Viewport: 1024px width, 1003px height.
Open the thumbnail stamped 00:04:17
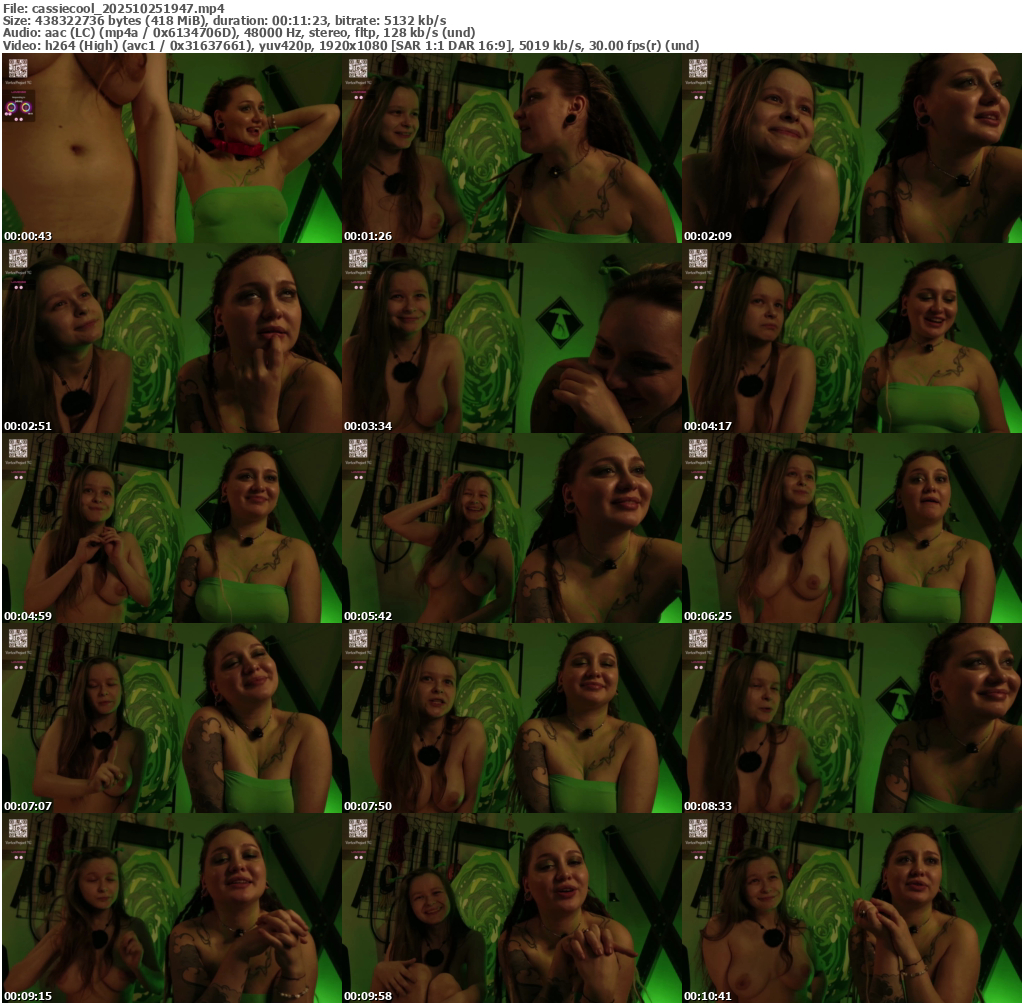[x=852, y=338]
